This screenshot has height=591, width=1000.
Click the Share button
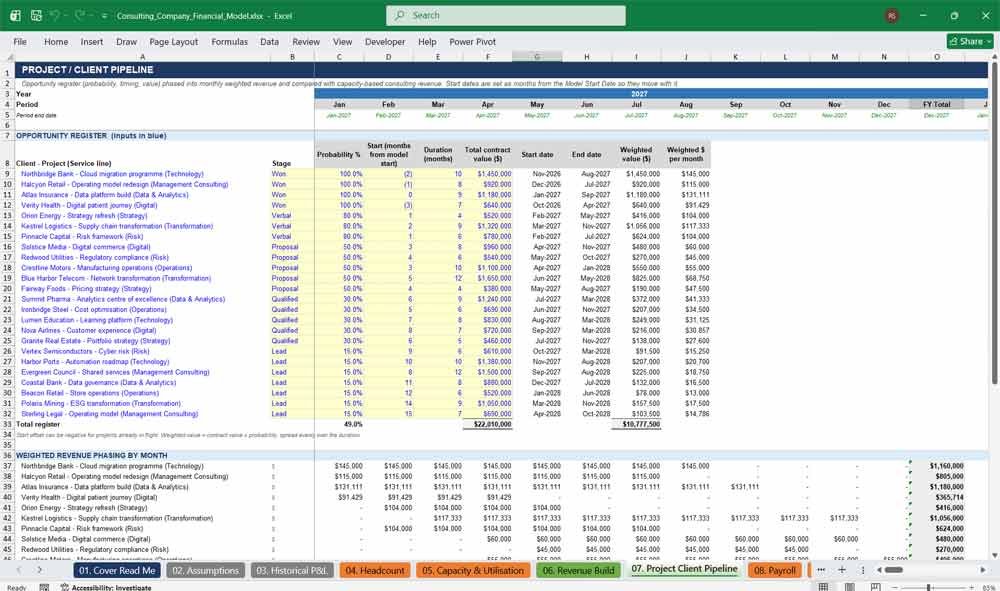969,41
